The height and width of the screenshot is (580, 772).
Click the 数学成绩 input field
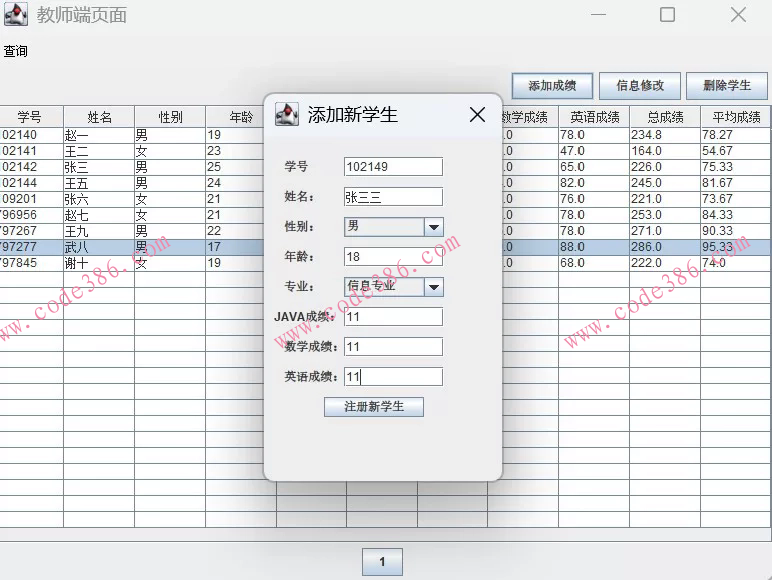point(393,347)
